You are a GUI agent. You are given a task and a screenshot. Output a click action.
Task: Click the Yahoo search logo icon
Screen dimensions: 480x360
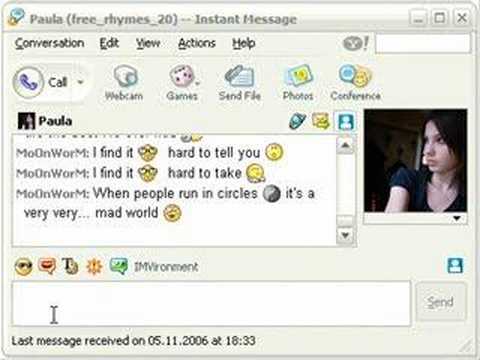point(356,43)
